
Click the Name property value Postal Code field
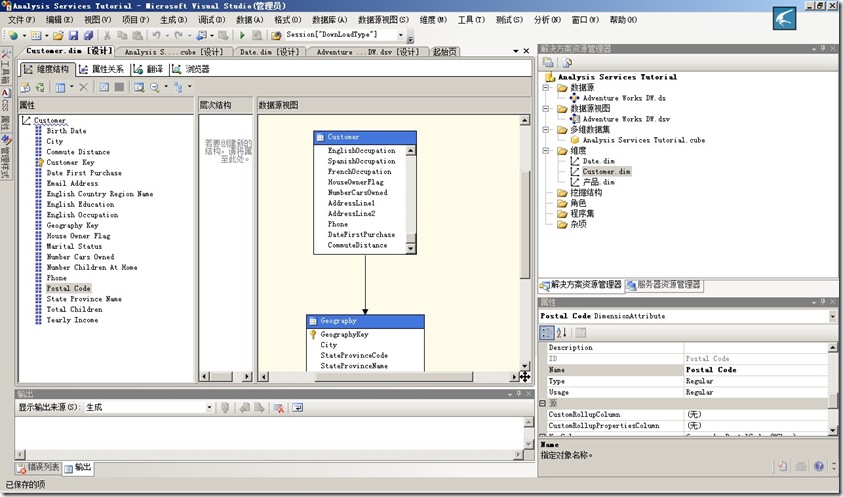pos(755,370)
